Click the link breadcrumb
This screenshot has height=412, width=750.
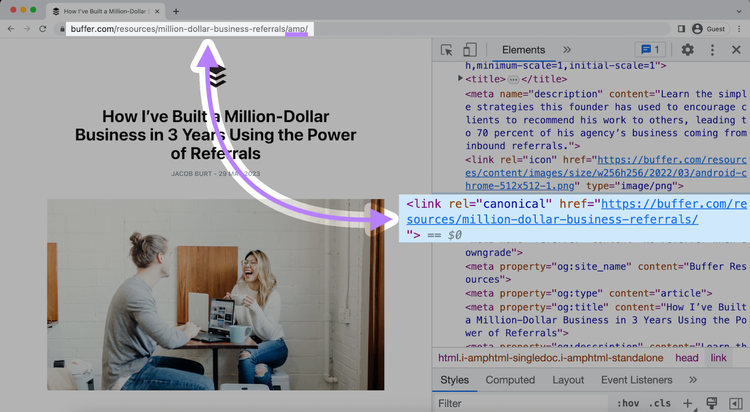click(718, 358)
